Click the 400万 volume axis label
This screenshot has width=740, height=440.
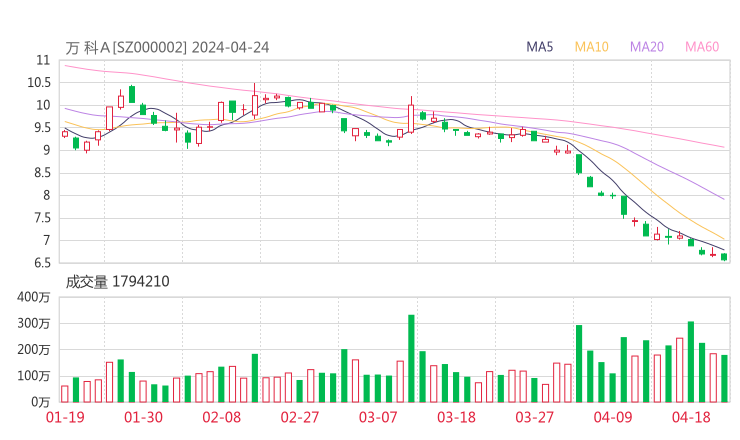[33, 297]
